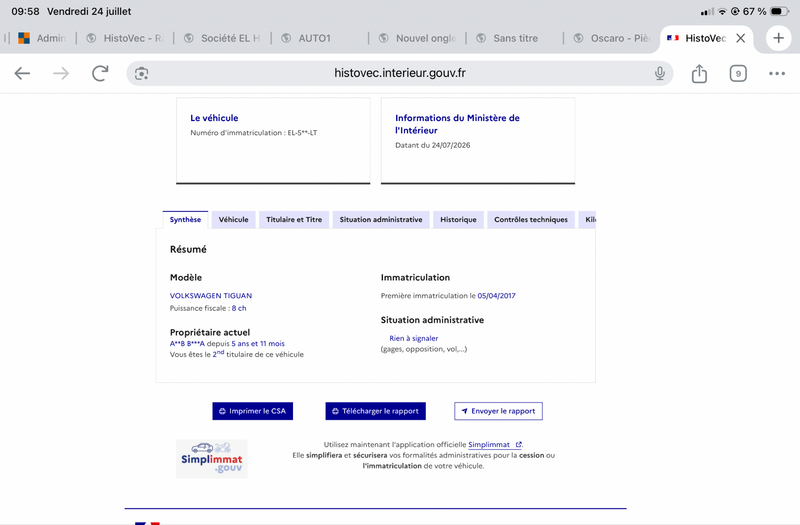Switch to the HistoVec - R tab

(x=125, y=38)
